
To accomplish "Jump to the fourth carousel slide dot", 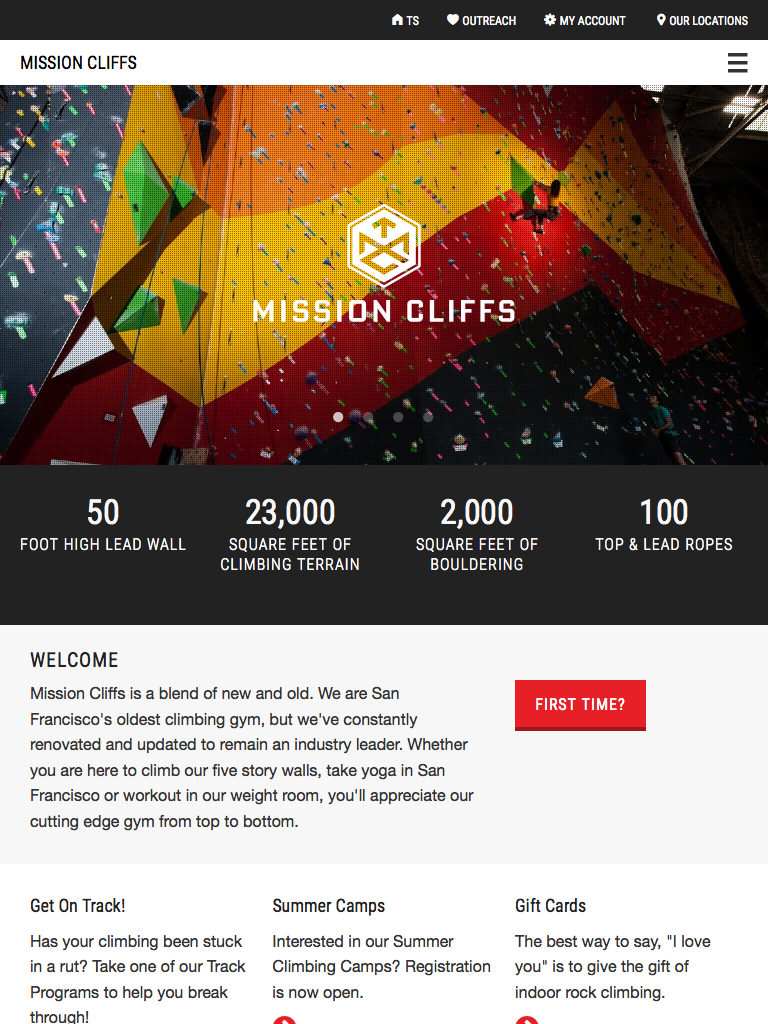I will (428, 417).
